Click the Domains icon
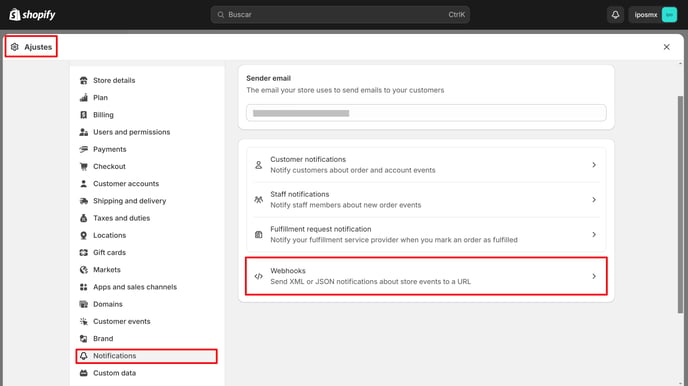The image size is (688, 386). point(83,304)
